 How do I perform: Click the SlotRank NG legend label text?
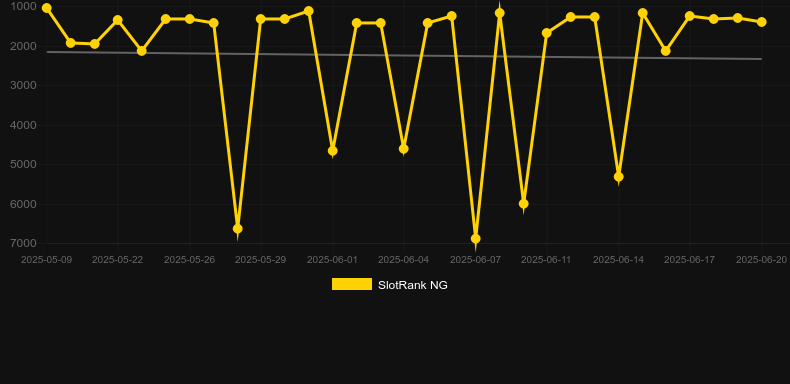point(413,285)
